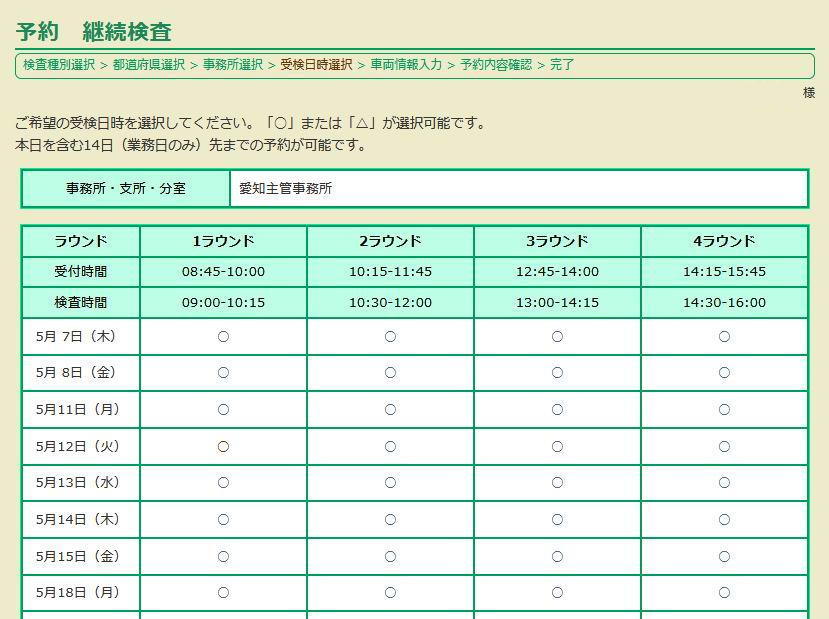
Task: Select 3ラウンド slot on 5月11日(月)
Action: pyautogui.click(x=557, y=410)
